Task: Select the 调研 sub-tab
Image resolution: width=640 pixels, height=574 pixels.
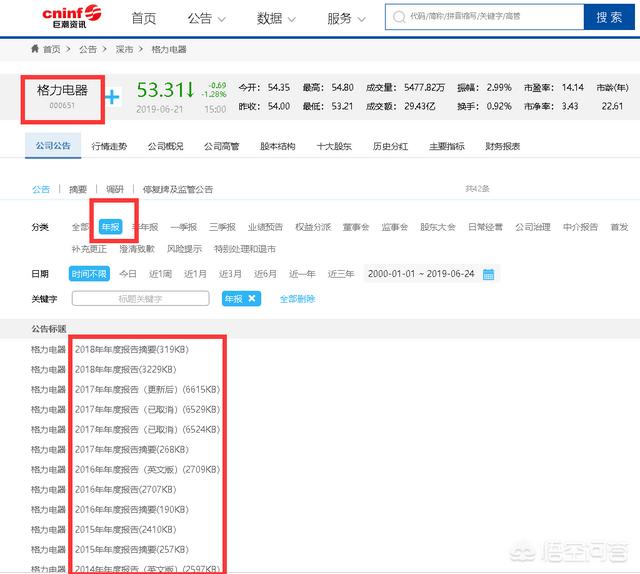Action: [x=115, y=189]
